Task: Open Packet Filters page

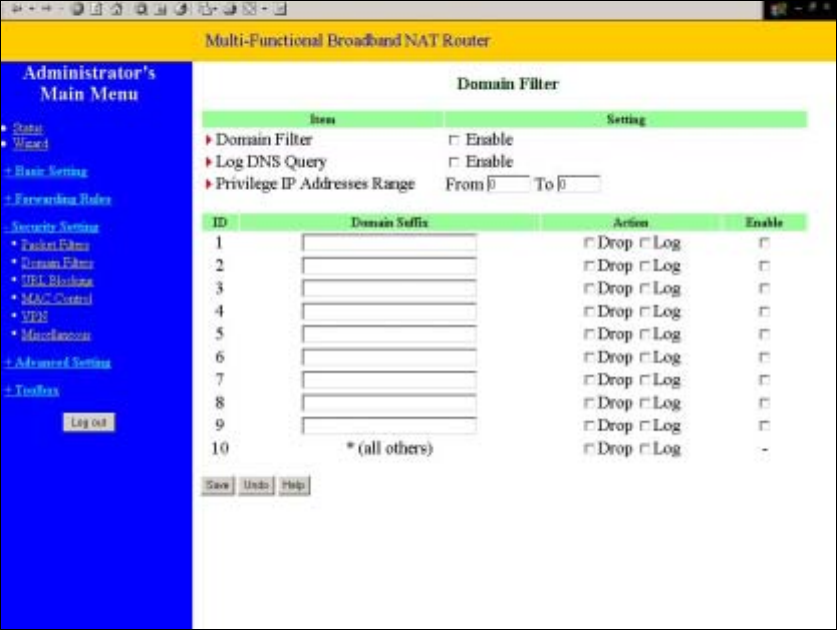Action: click(55, 245)
